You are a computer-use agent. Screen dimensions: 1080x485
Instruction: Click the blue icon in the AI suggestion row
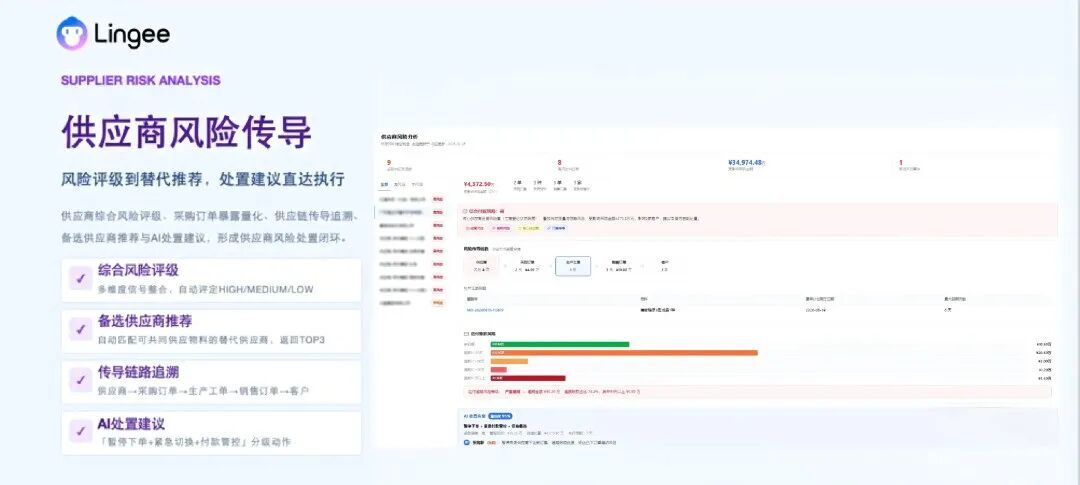tap(466, 442)
